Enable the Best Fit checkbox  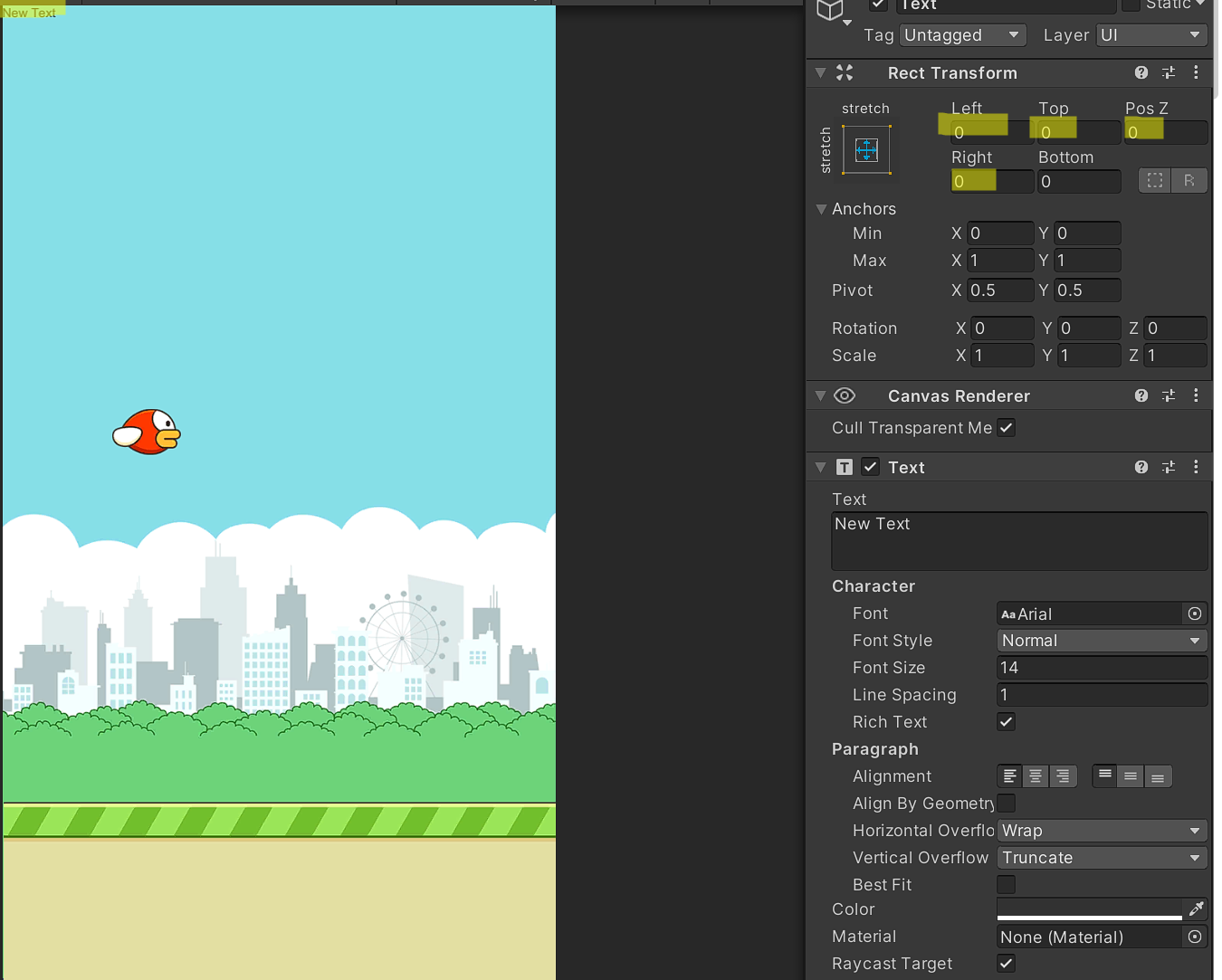click(x=1006, y=884)
